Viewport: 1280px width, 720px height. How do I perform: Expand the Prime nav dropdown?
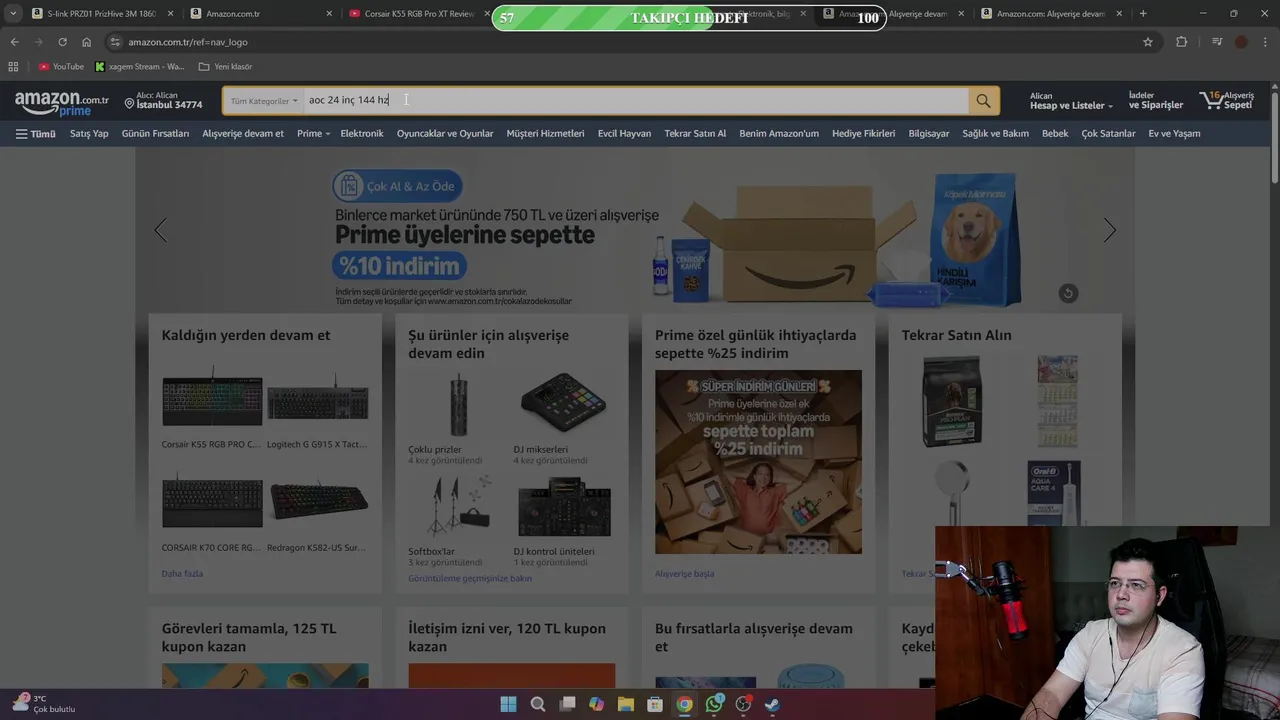(x=313, y=133)
